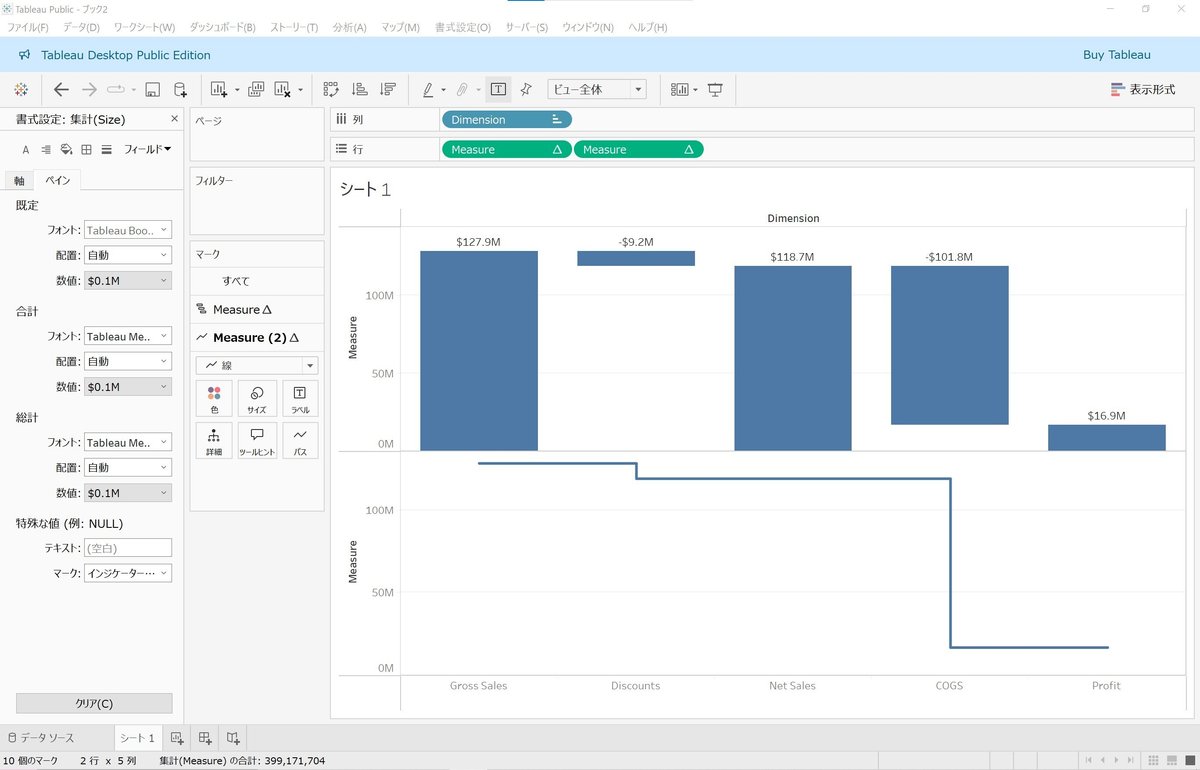
Task: Click the second Measure pill on Rows
Action: [638, 149]
